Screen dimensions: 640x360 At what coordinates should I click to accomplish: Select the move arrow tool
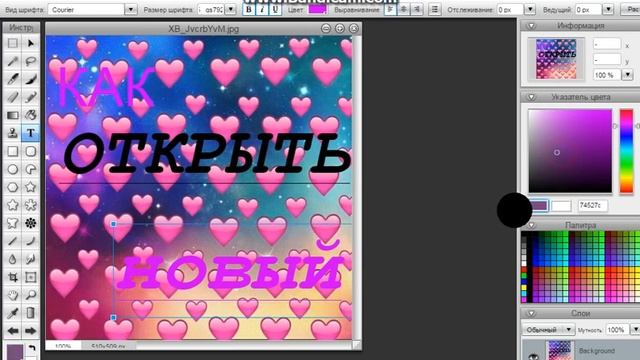pos(31,43)
